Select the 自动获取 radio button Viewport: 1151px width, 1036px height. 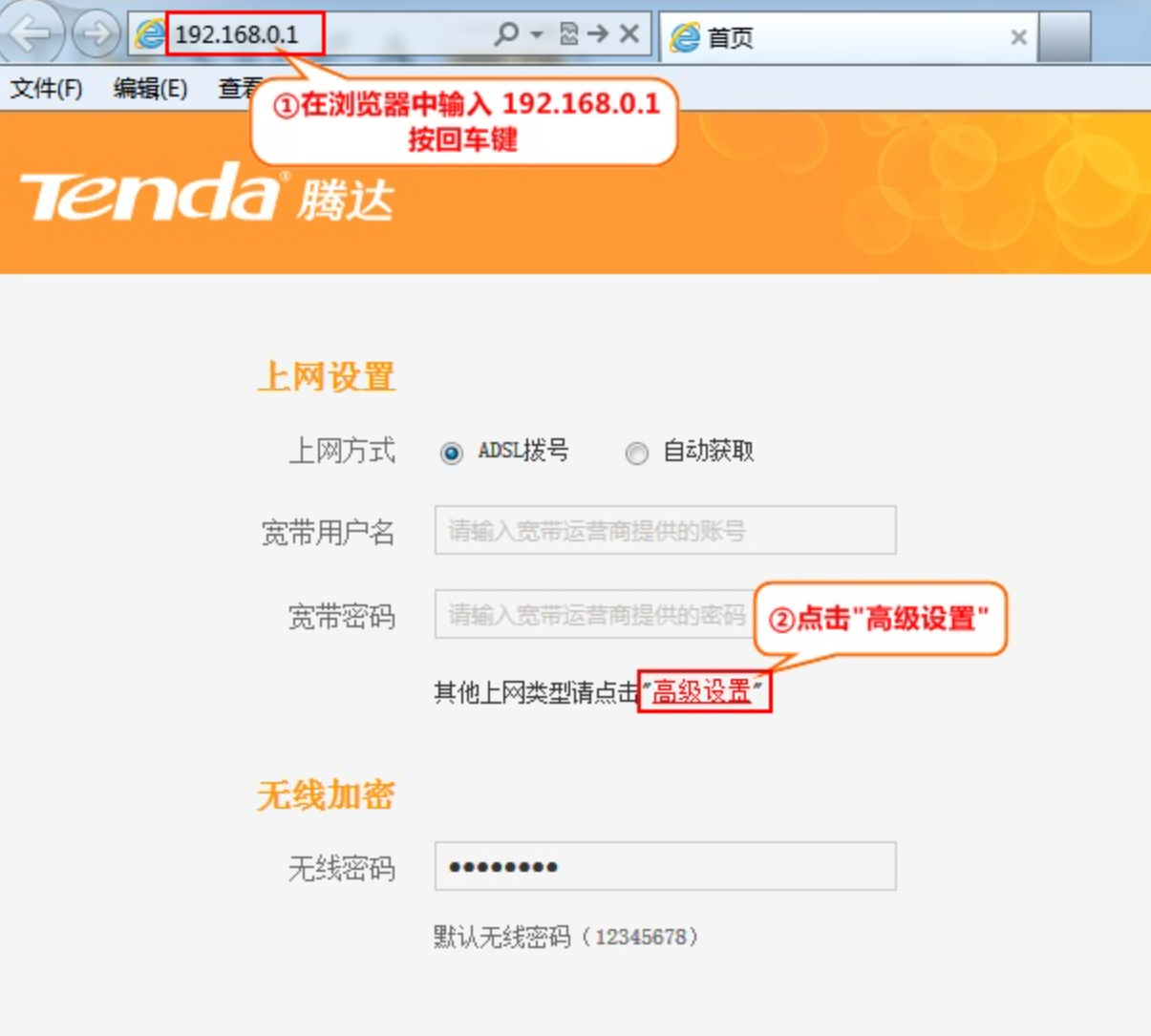pyautogui.click(x=636, y=453)
